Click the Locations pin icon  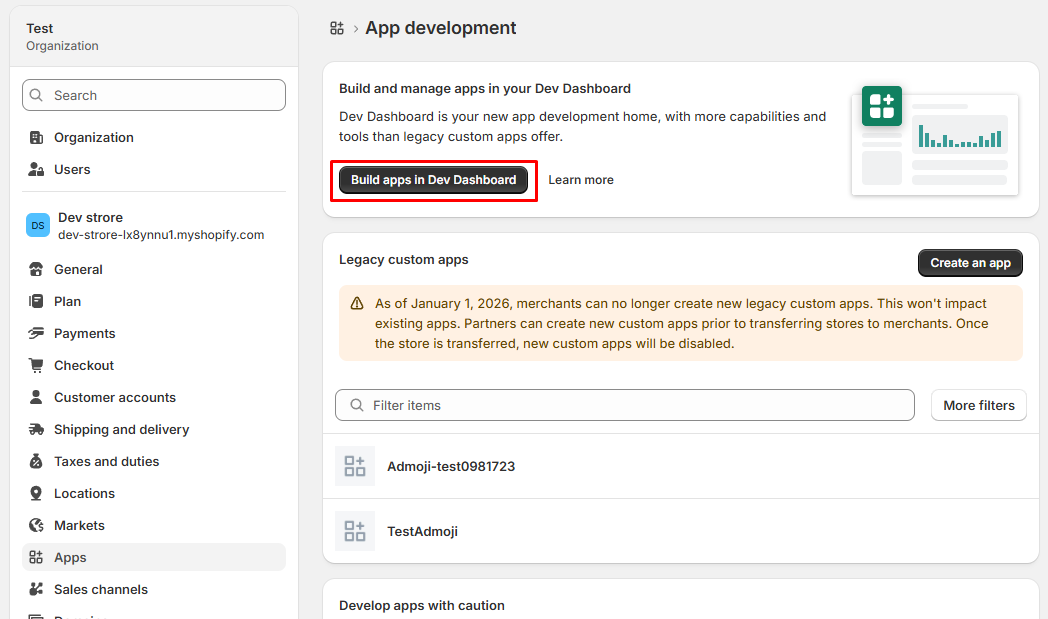pyautogui.click(x=36, y=493)
